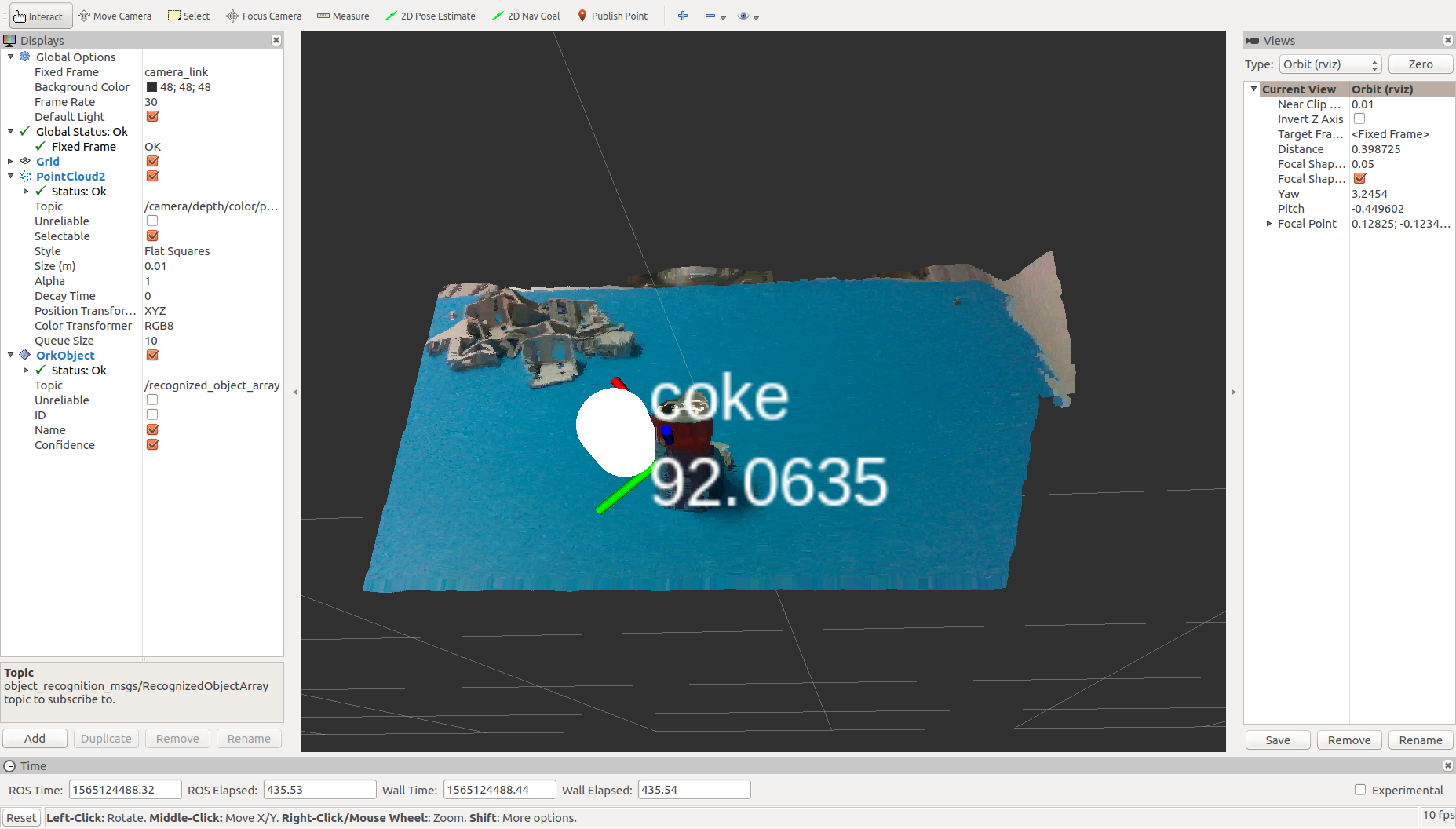Expand the Focal Point property
The height and width of the screenshot is (829, 1456).
(1269, 224)
